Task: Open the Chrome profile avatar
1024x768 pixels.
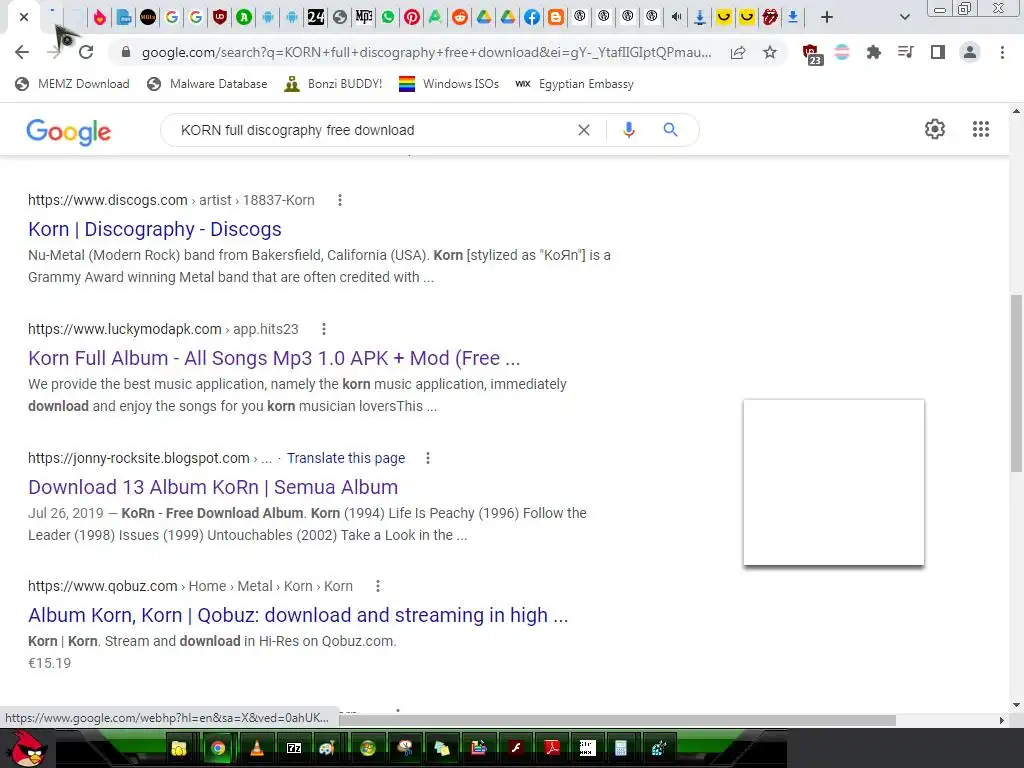Action: 970,52
